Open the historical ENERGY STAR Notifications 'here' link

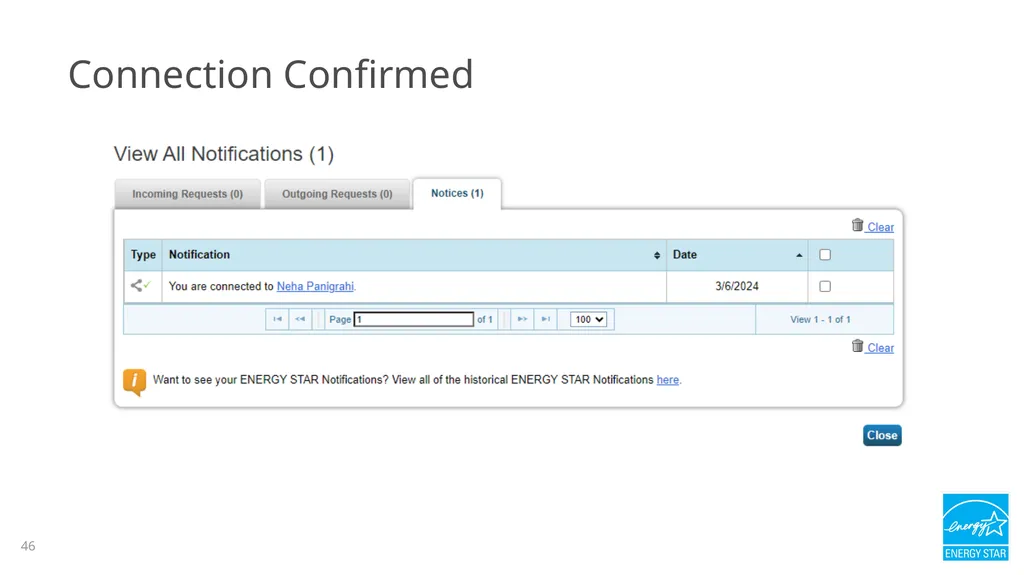(x=667, y=380)
